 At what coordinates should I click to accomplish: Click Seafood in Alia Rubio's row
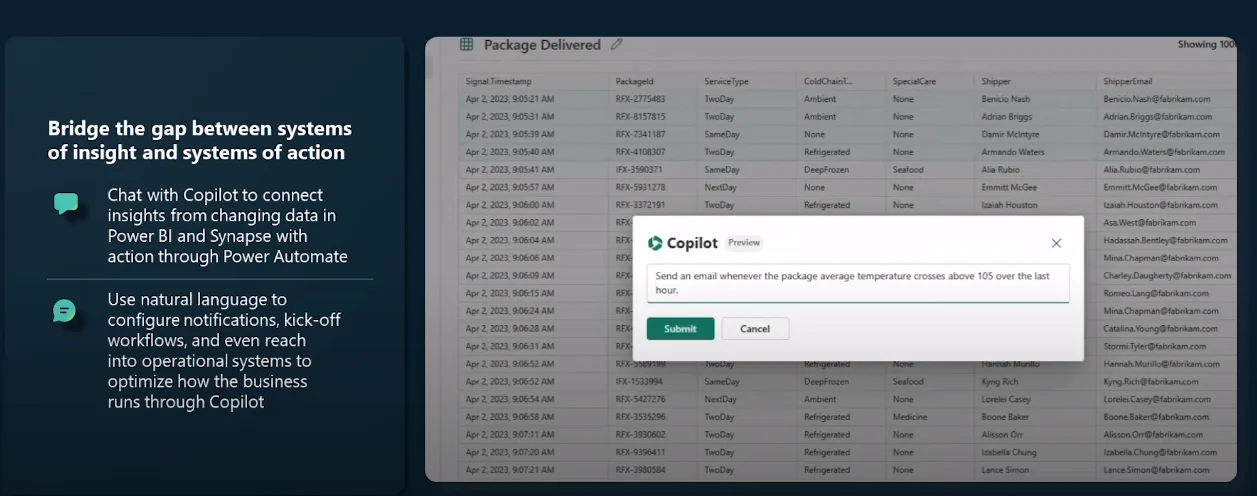(908, 170)
